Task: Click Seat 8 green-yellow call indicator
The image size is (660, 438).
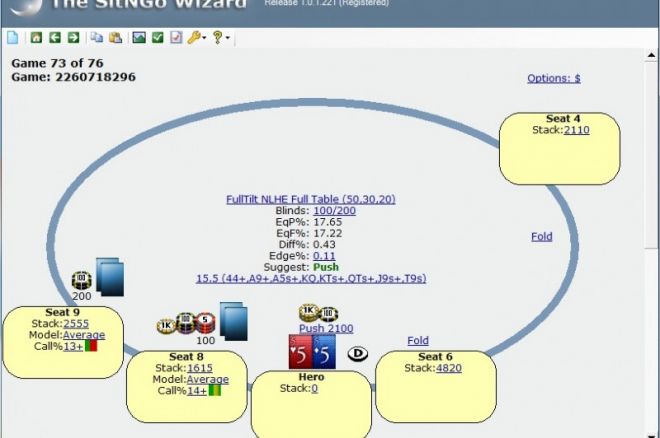Action: coord(215,390)
